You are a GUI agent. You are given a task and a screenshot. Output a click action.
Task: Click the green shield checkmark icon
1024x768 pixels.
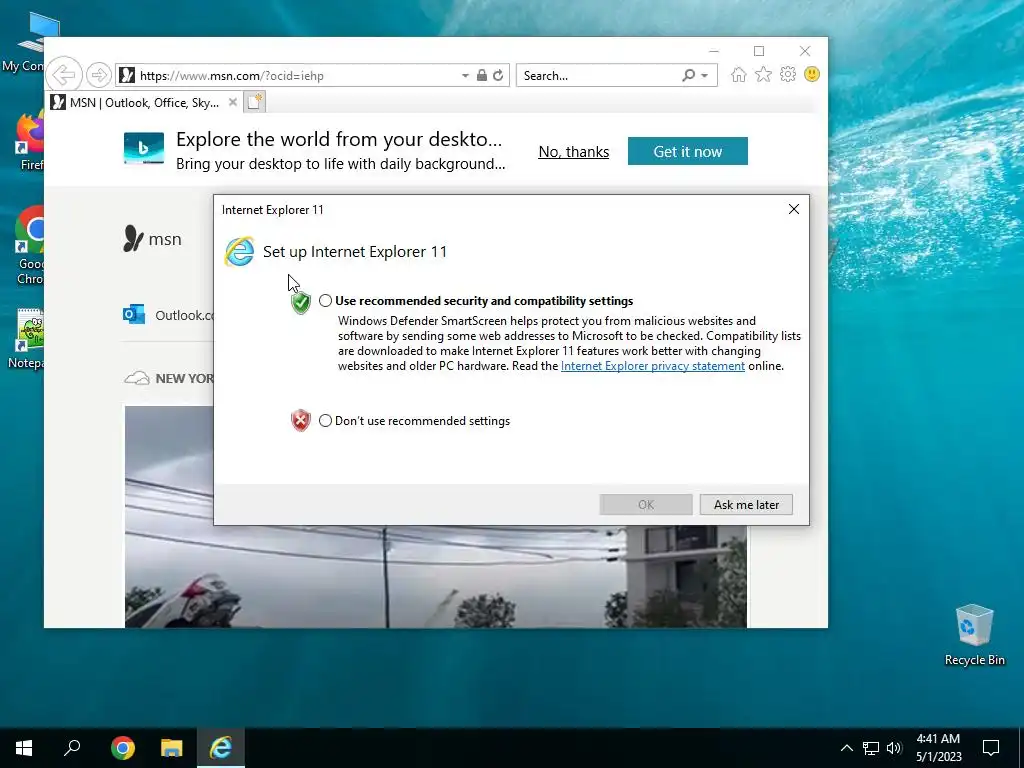(300, 302)
